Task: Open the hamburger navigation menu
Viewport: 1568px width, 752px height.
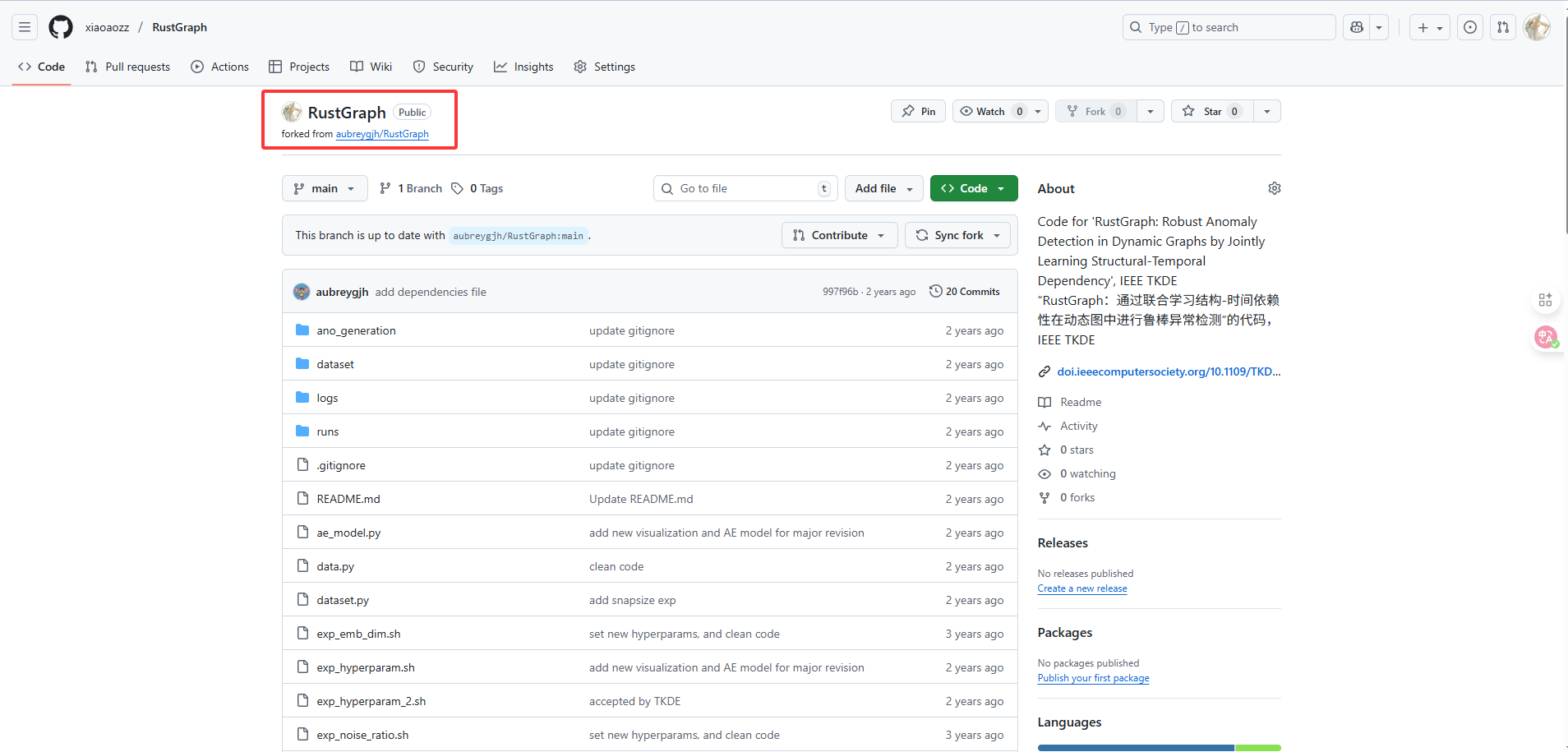Action: 25,27
